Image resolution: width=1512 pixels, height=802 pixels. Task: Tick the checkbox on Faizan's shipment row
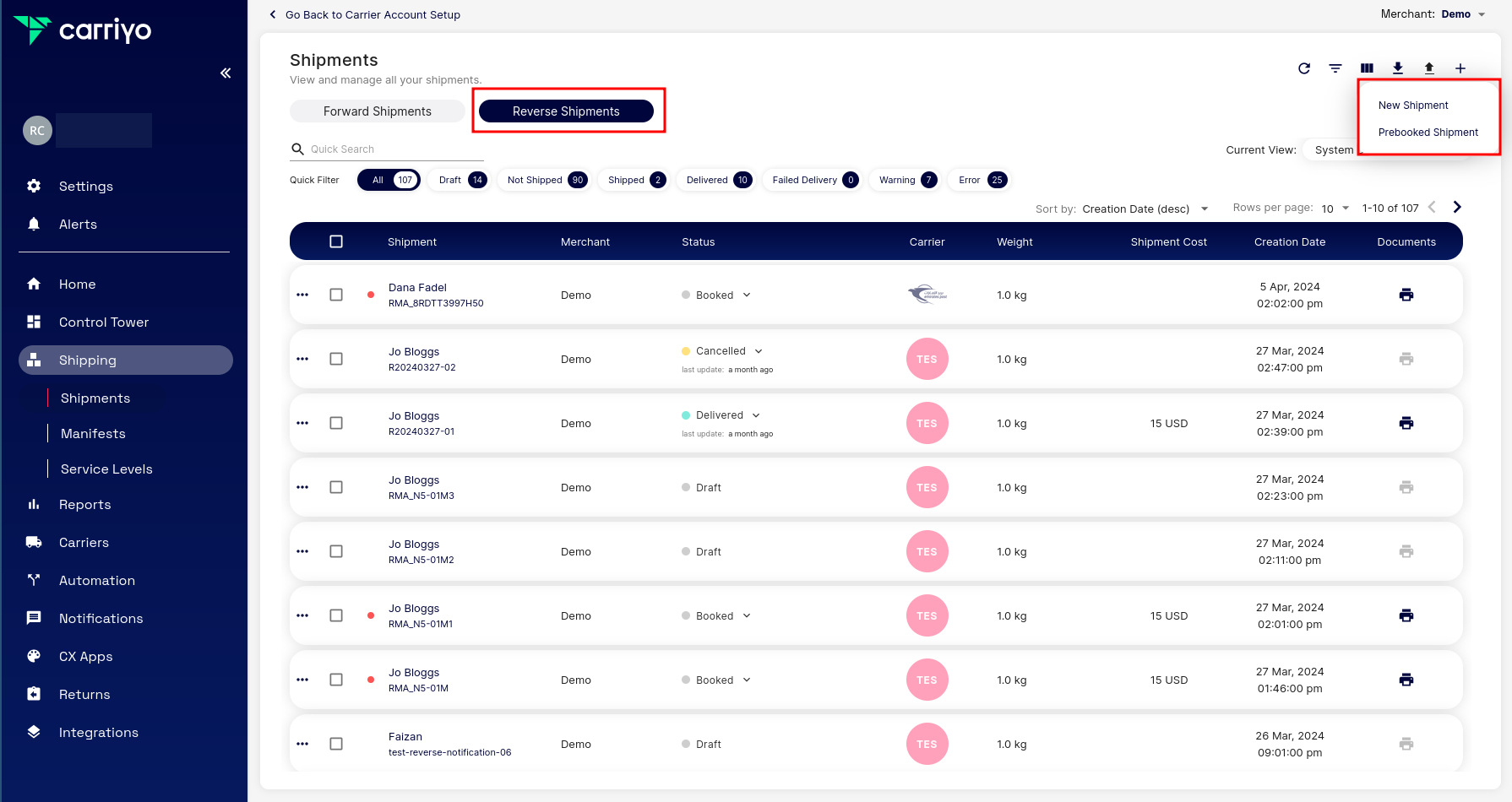[336, 744]
